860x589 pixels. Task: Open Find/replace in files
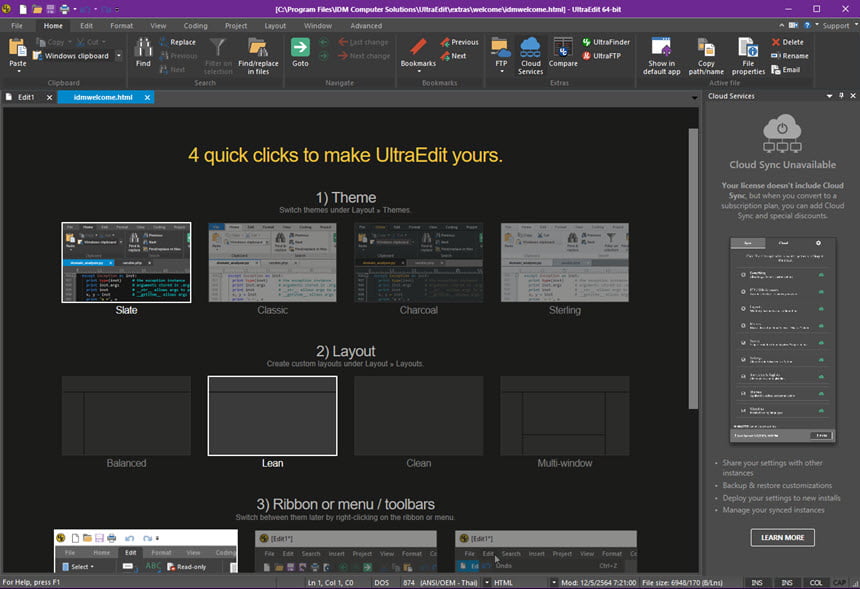pos(258,56)
